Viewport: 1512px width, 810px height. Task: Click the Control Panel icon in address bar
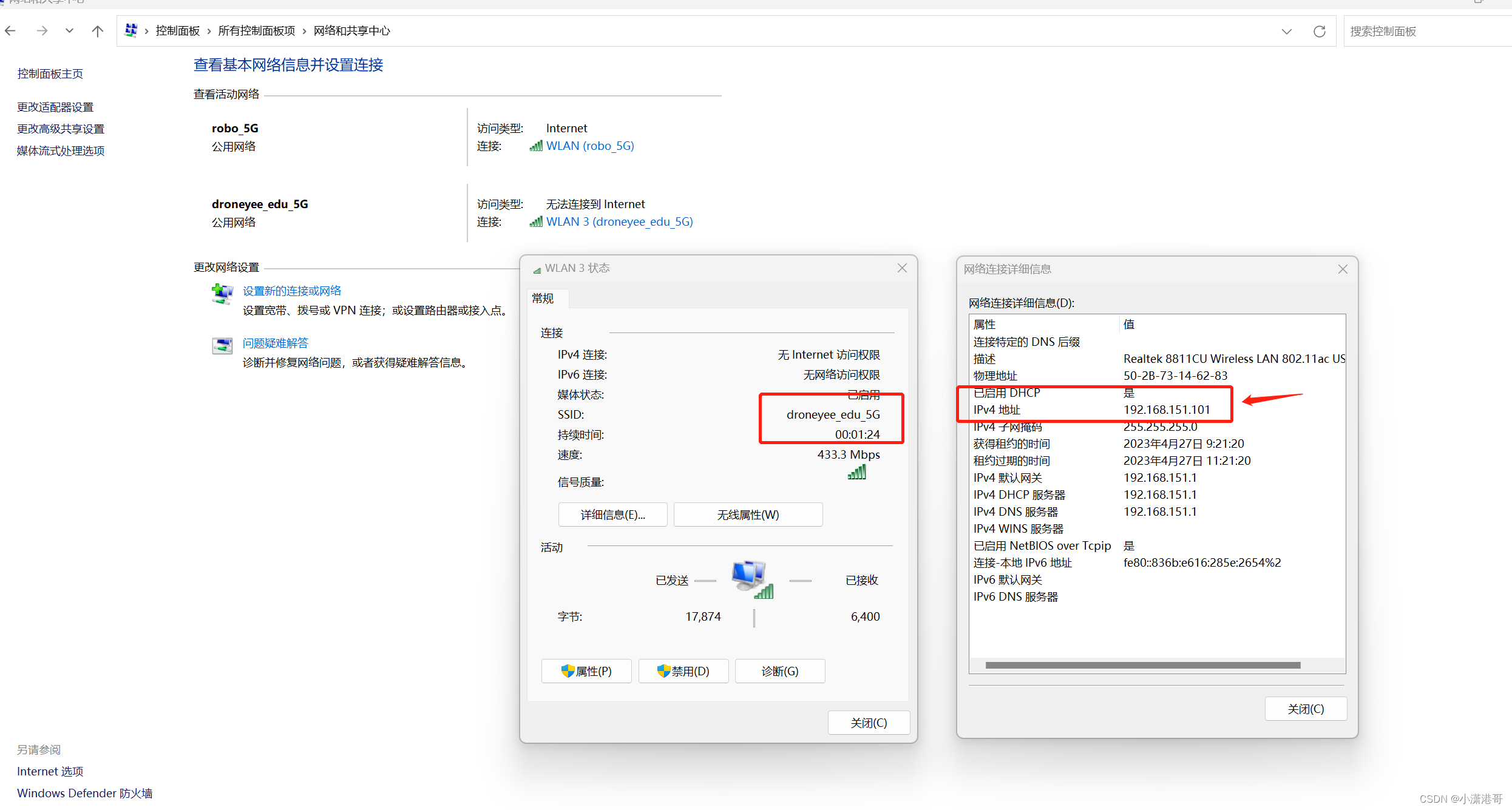(x=131, y=30)
